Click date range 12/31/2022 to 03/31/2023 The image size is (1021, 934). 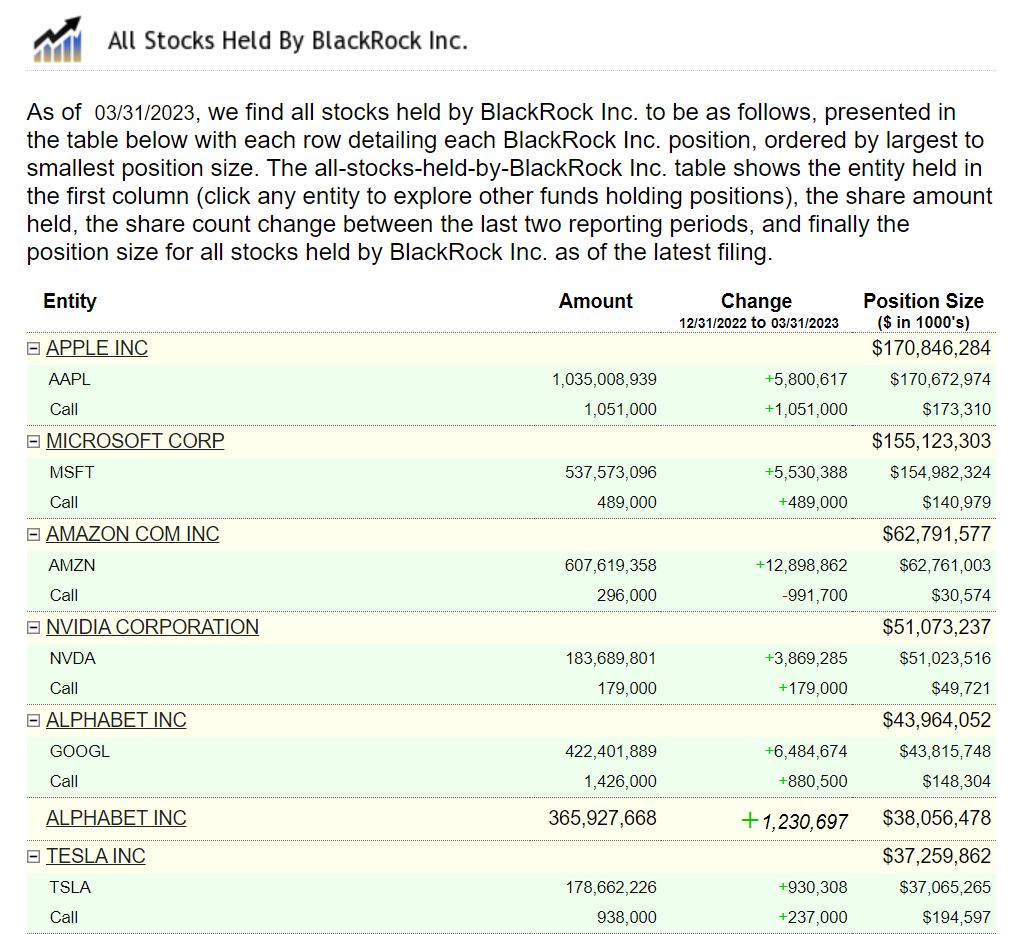coord(759,323)
